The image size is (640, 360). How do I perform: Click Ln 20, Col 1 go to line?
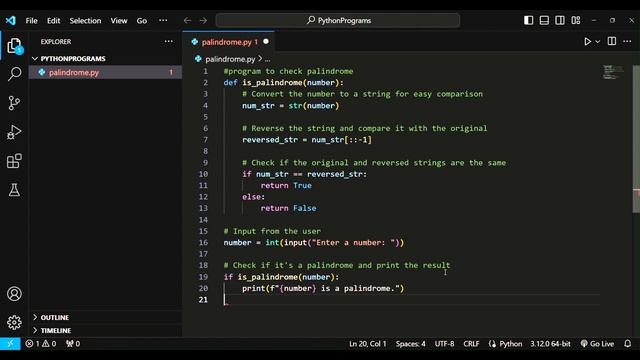click(x=368, y=344)
